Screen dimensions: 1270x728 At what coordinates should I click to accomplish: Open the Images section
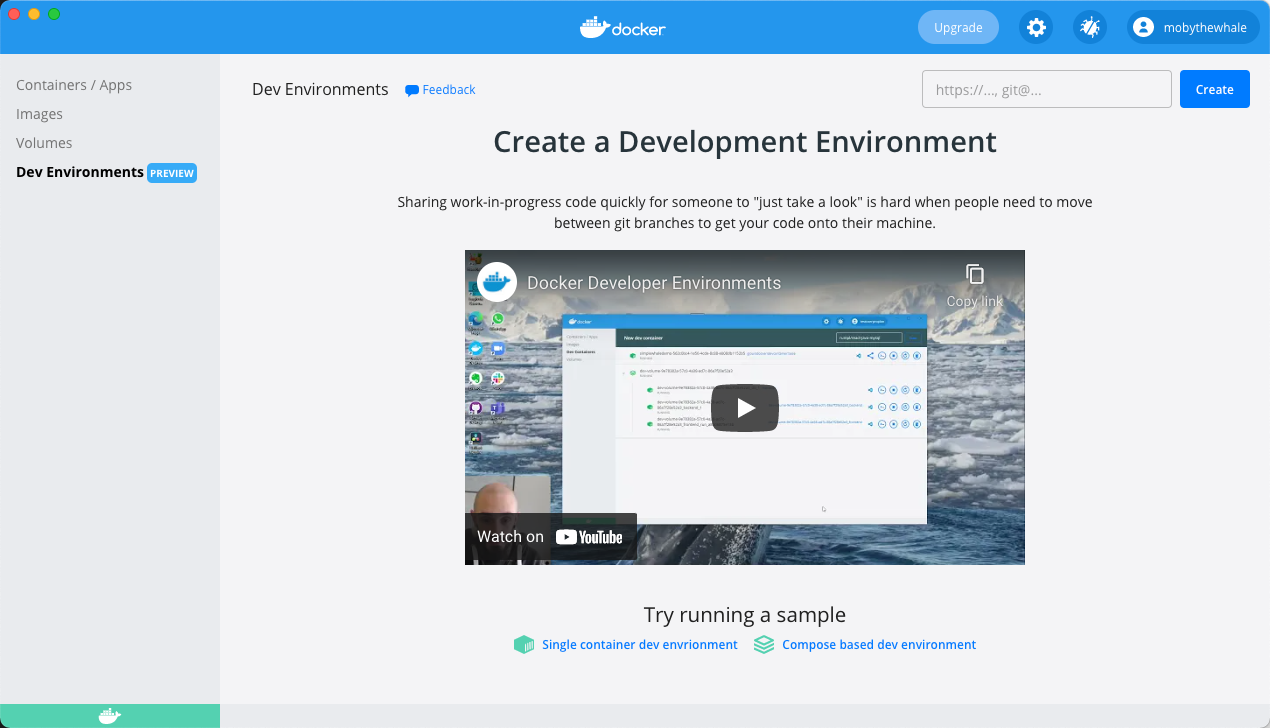click(39, 114)
